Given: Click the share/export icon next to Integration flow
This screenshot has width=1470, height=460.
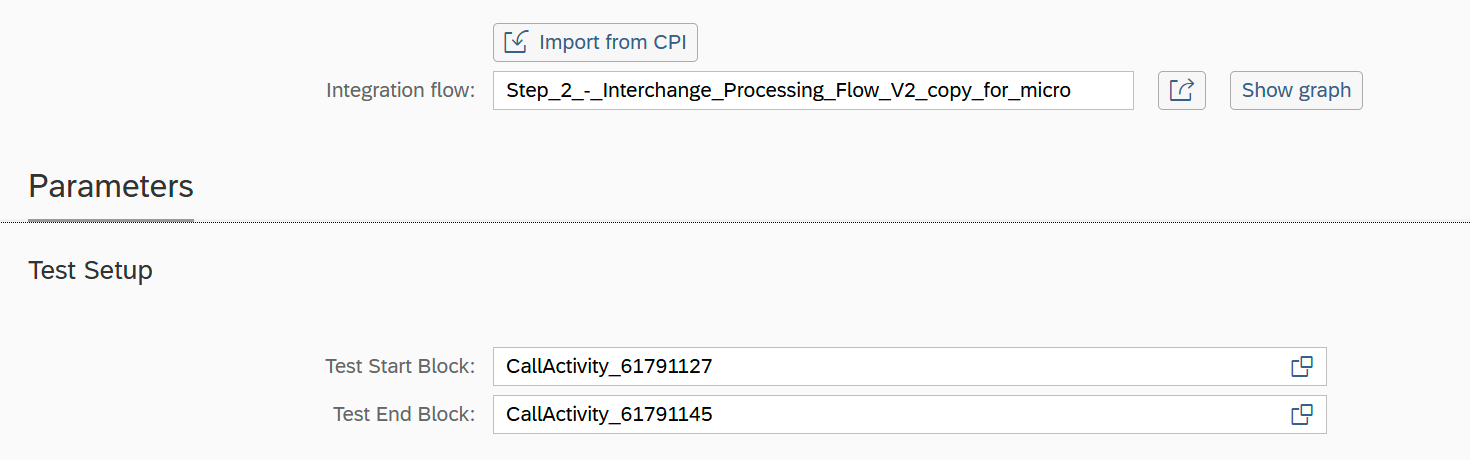Looking at the screenshot, I should click(1182, 90).
